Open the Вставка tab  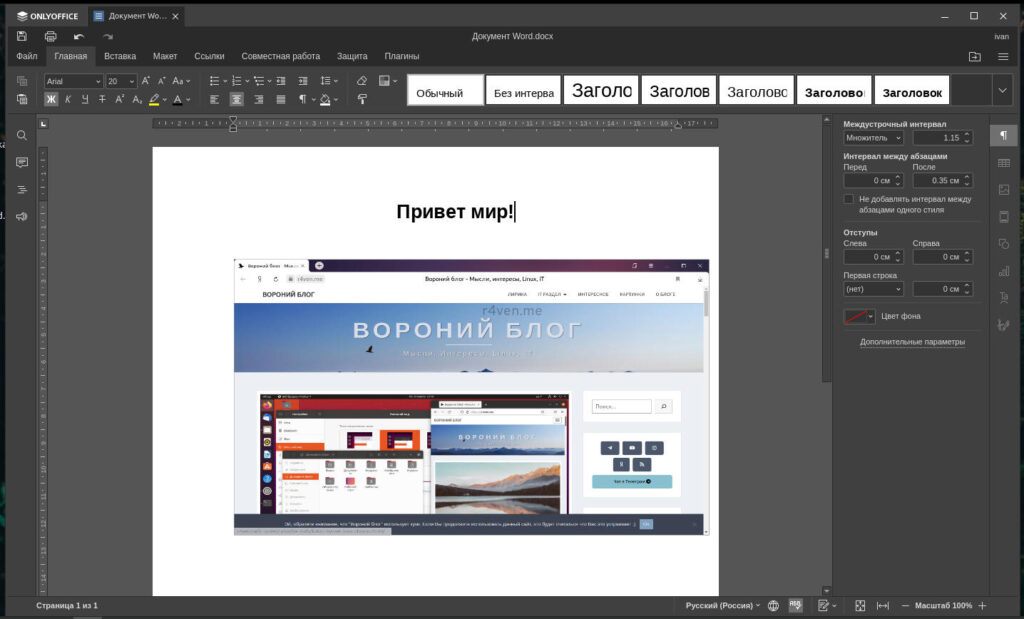pyautogui.click(x=120, y=56)
